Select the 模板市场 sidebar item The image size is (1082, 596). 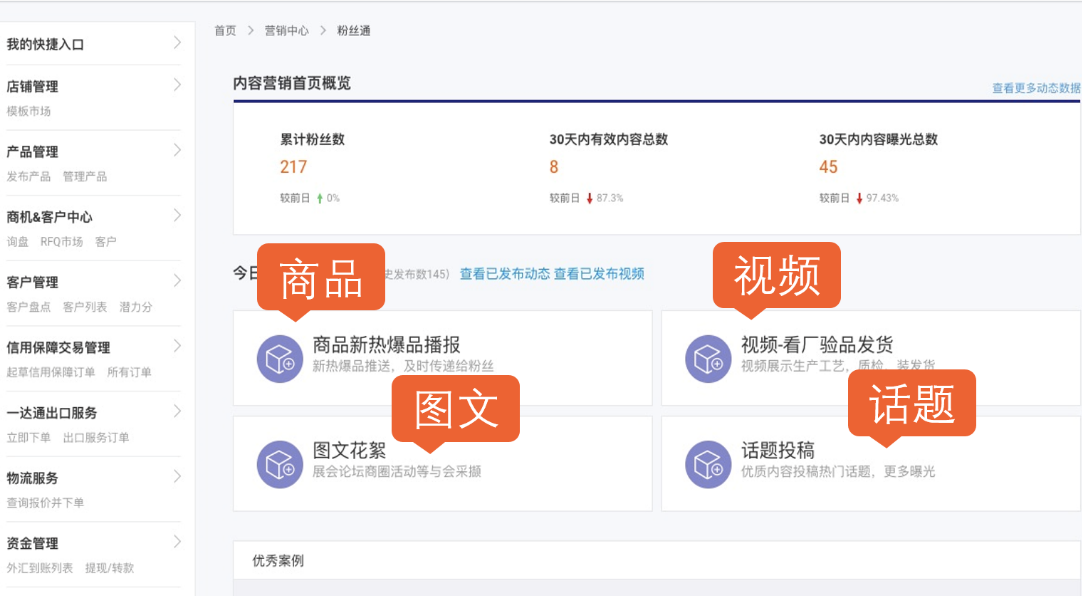29,111
